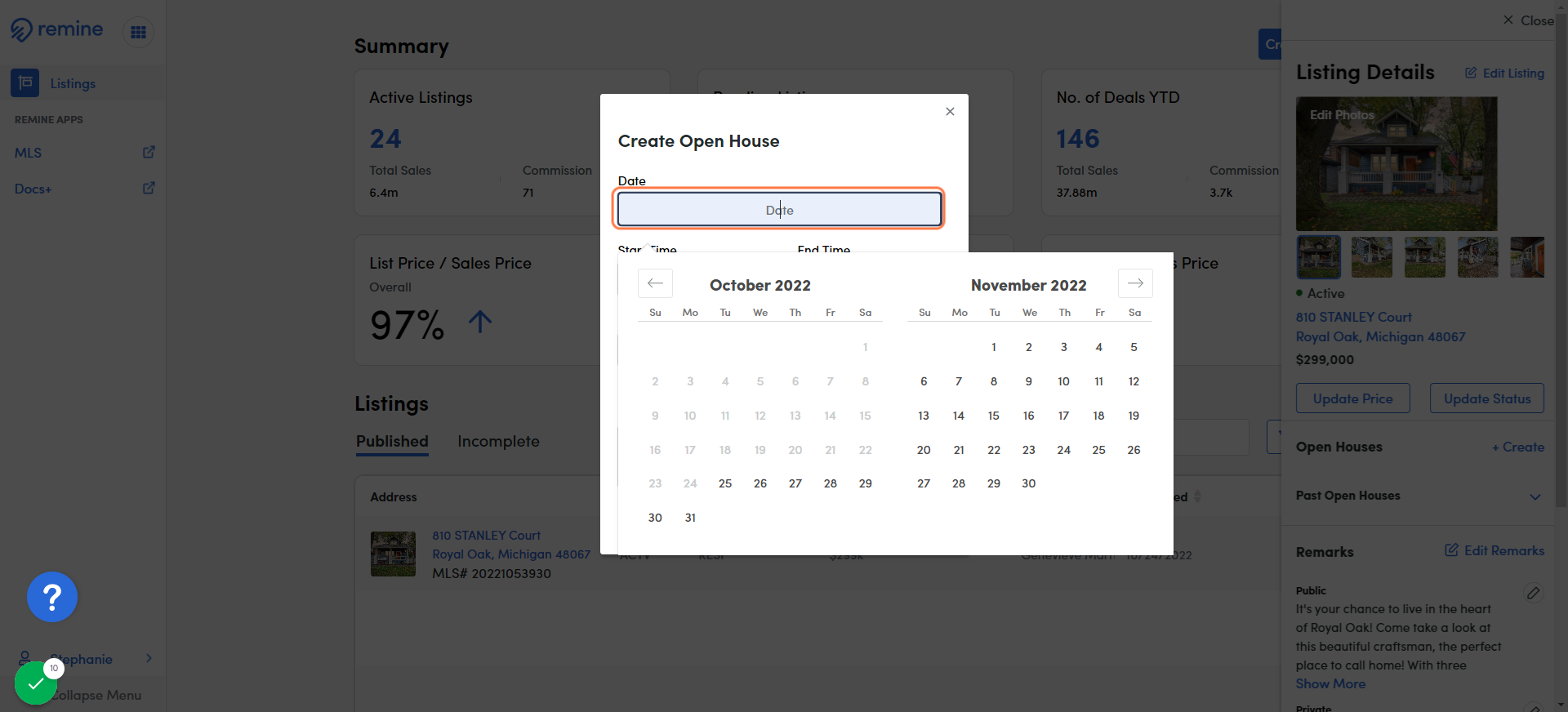The height and width of the screenshot is (712, 1568).
Task: Go to previous month in calendar
Action: pos(655,283)
